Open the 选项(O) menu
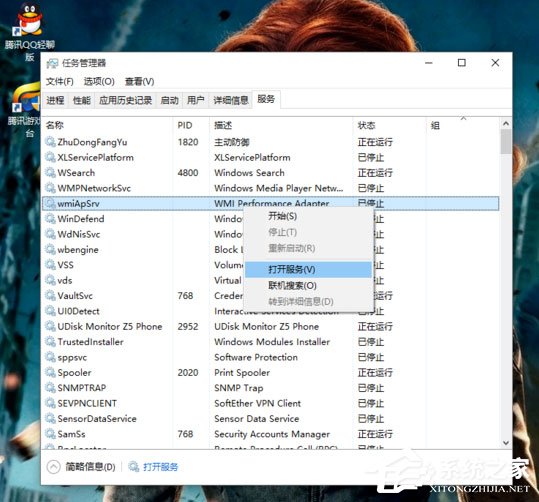Image resolution: width=539 pixels, height=502 pixels. pyautogui.click(x=99, y=81)
